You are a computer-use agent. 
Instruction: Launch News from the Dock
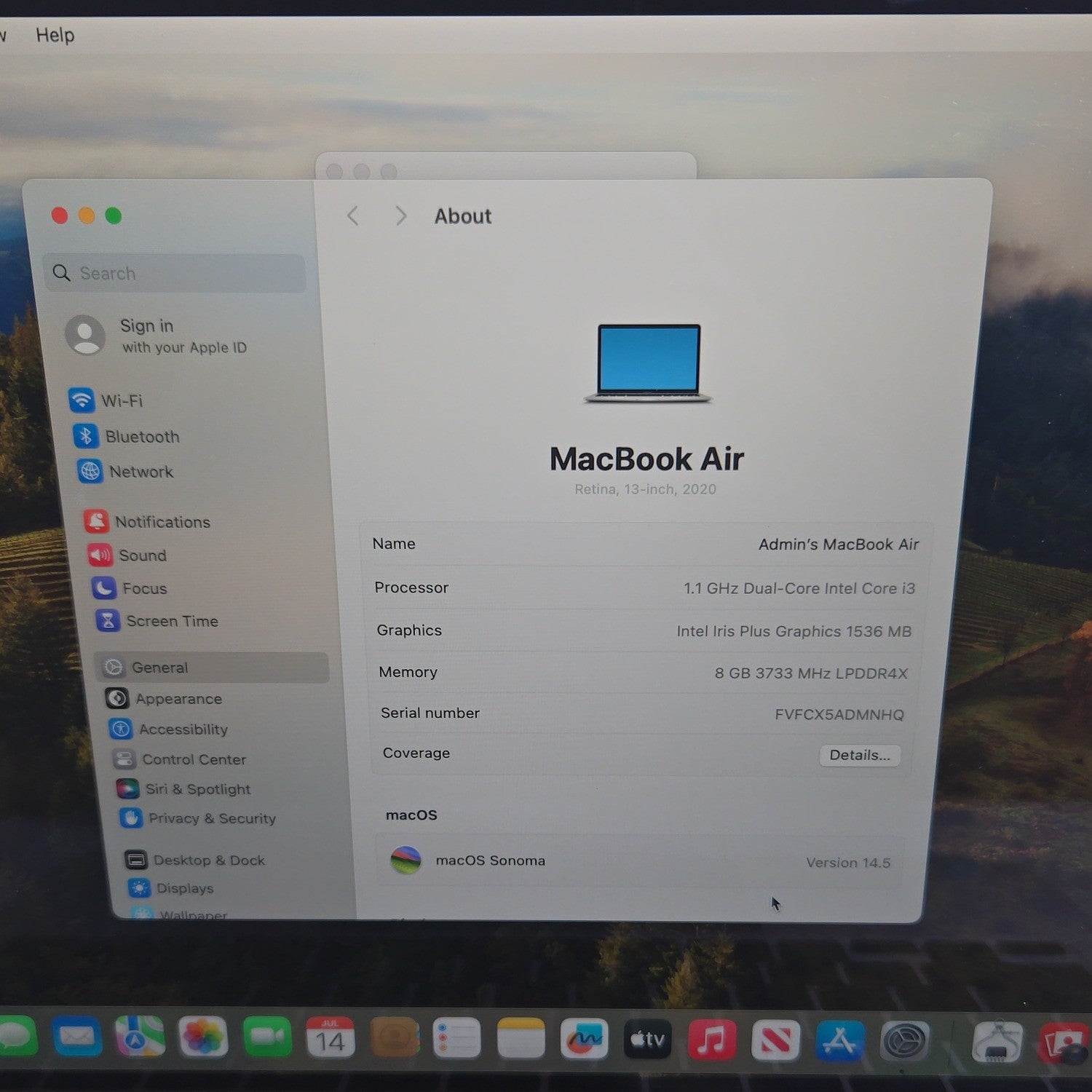coord(775,1041)
